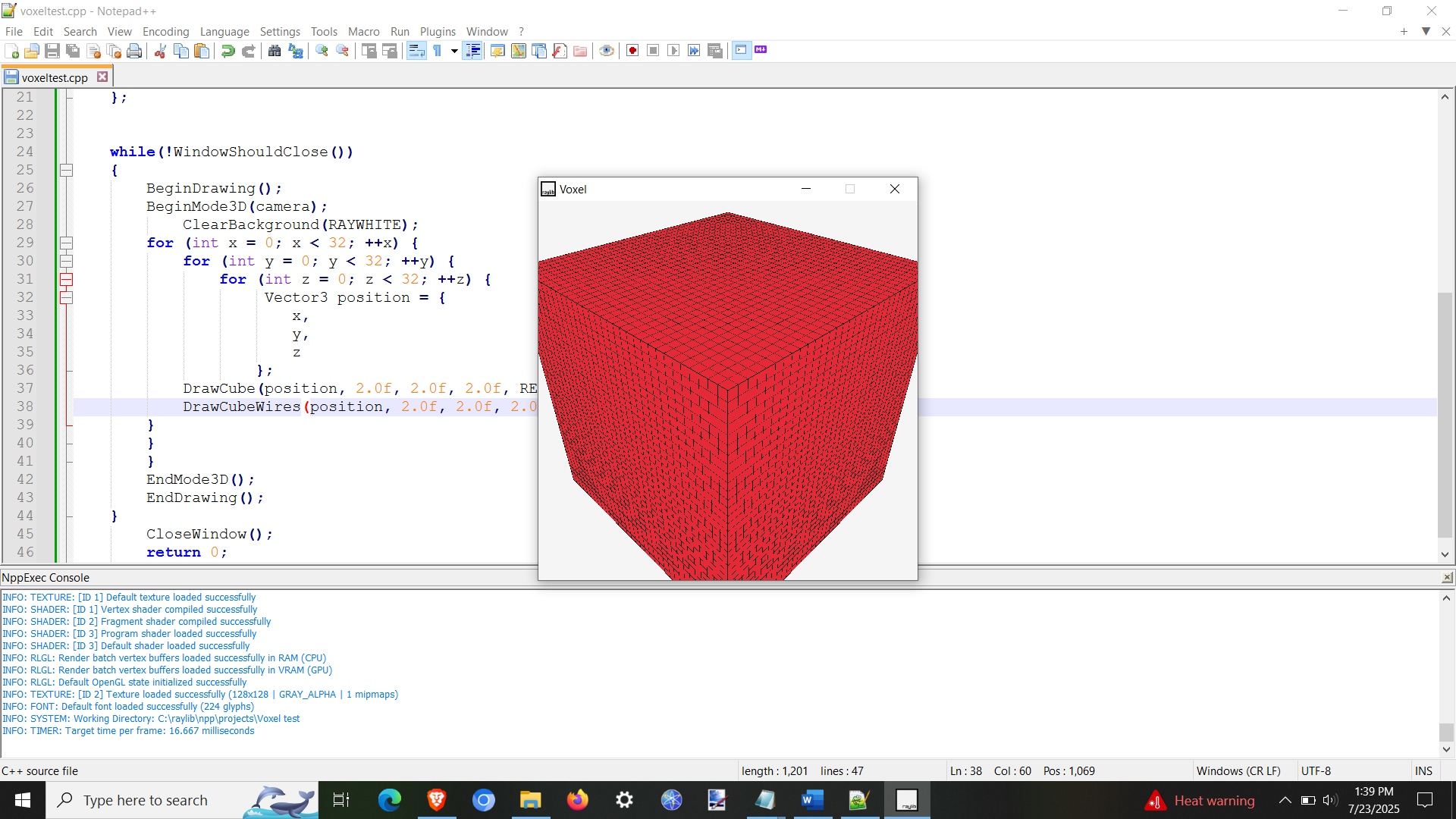Click the Windows (CR LF) status bar field
Image resolution: width=1456 pixels, height=819 pixels.
[x=1238, y=770]
